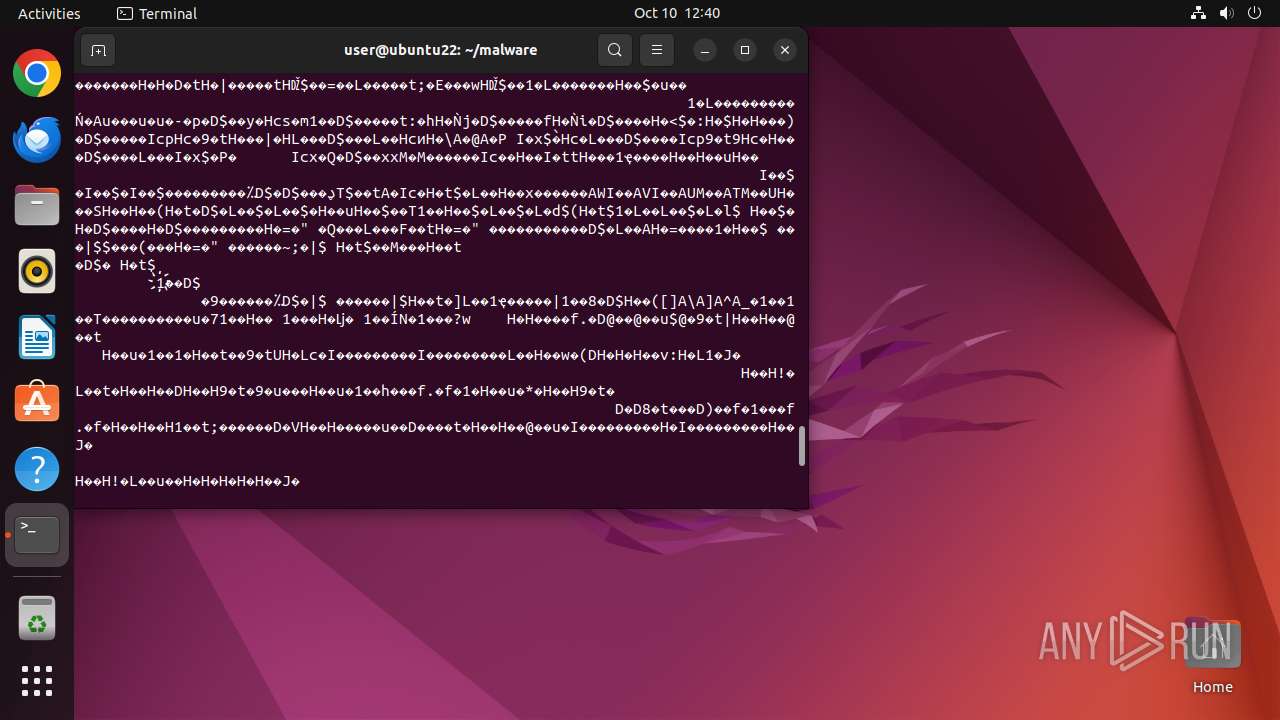Open the power icon in system tray
The width and height of the screenshot is (1280, 720).
pyautogui.click(x=1255, y=13)
